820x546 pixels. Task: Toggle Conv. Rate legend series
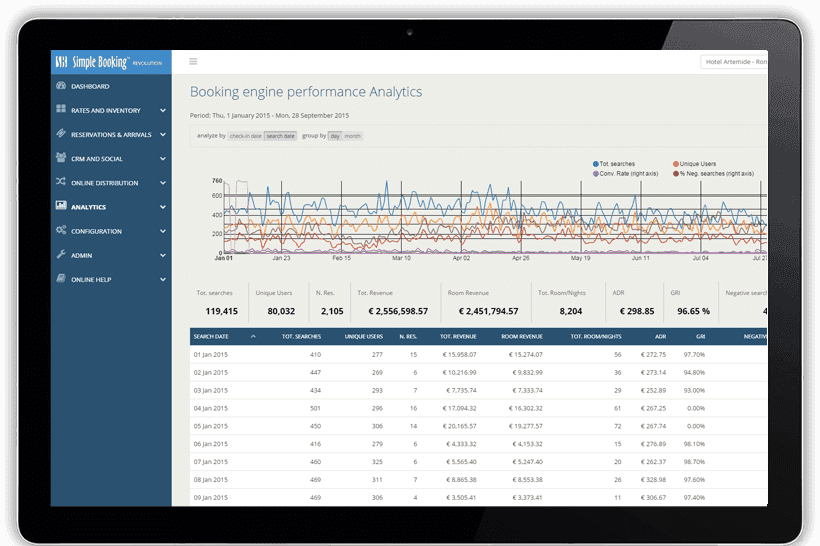pos(625,174)
